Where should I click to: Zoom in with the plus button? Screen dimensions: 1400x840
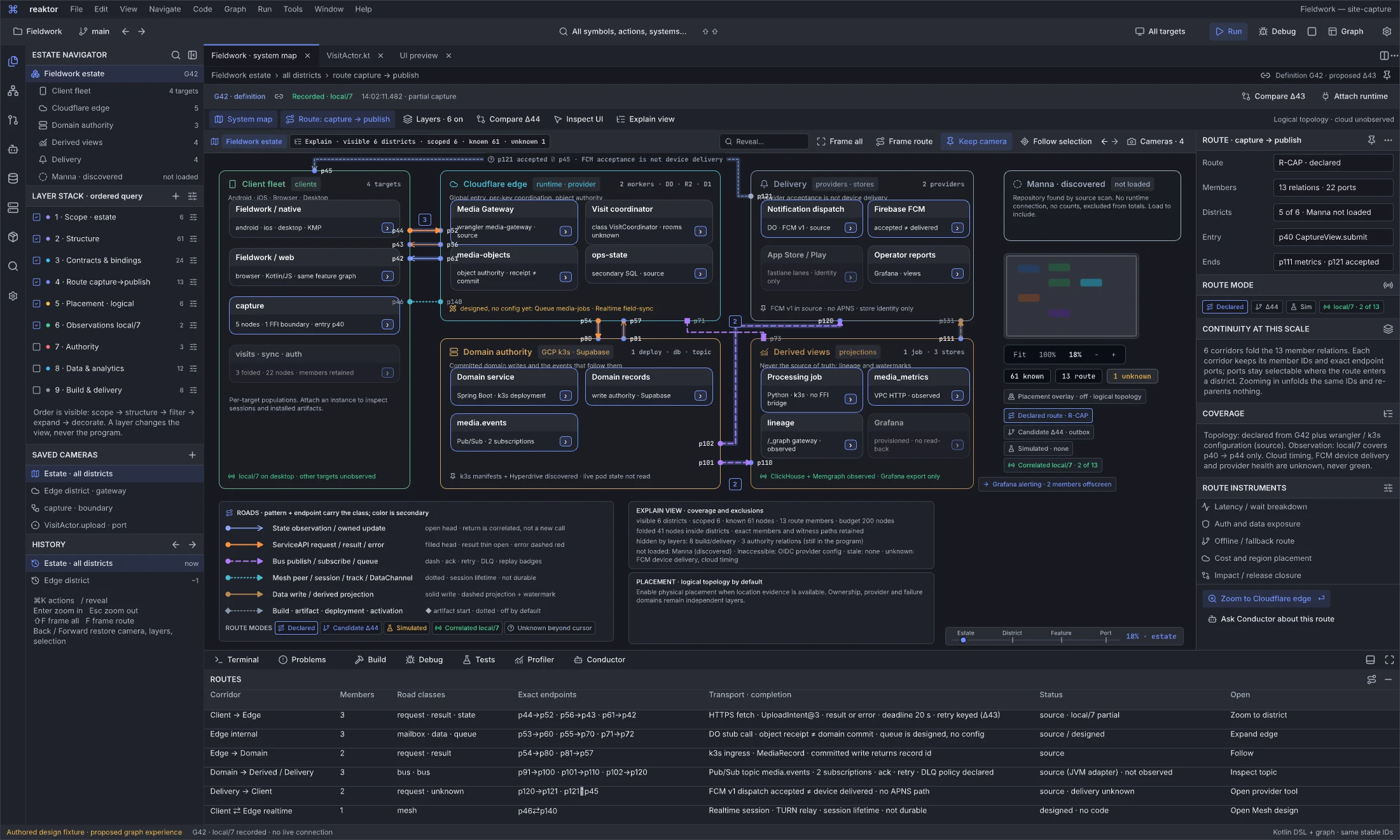[x=1113, y=354]
